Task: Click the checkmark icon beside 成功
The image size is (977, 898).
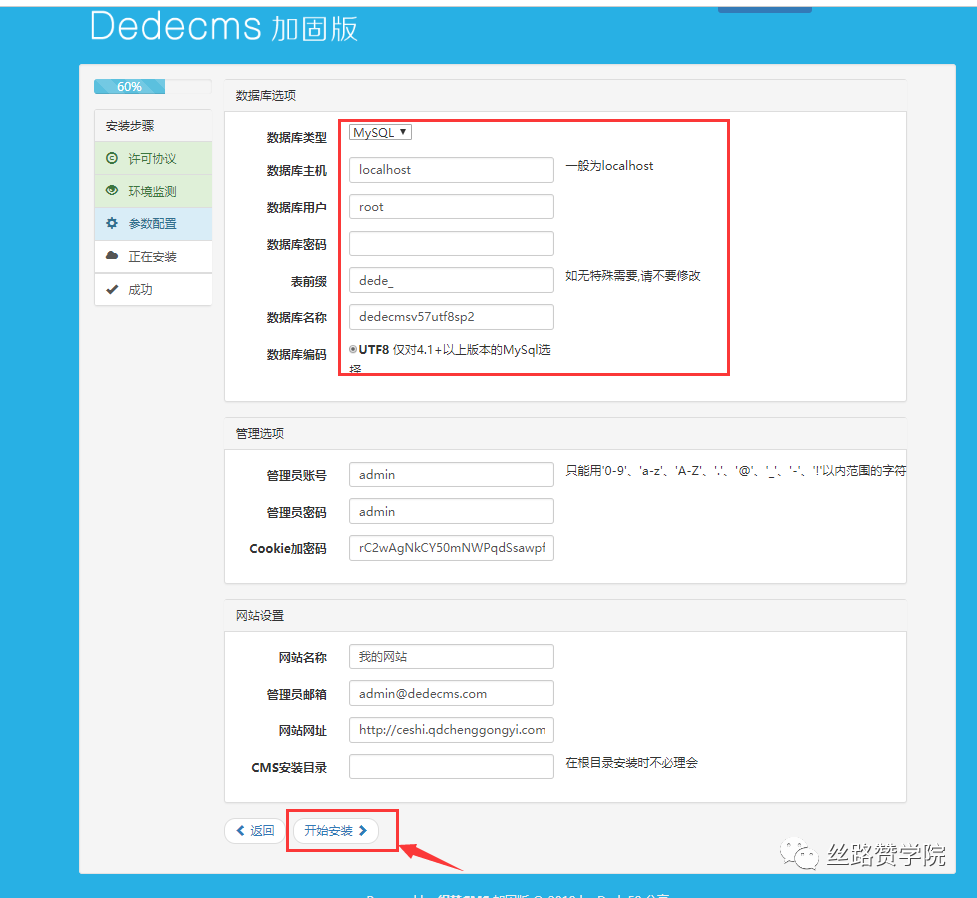Action: pos(112,289)
